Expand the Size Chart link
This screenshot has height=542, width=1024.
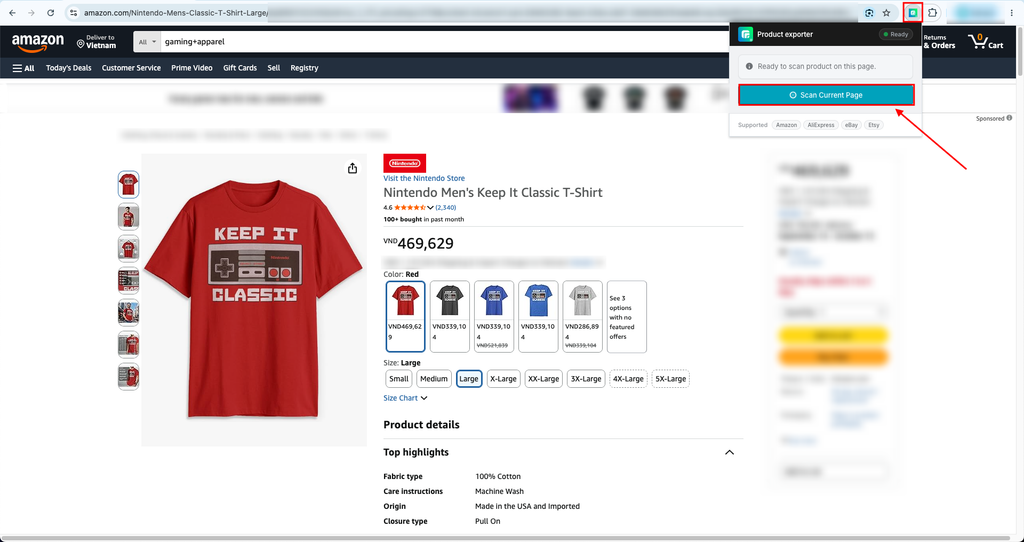(406, 398)
